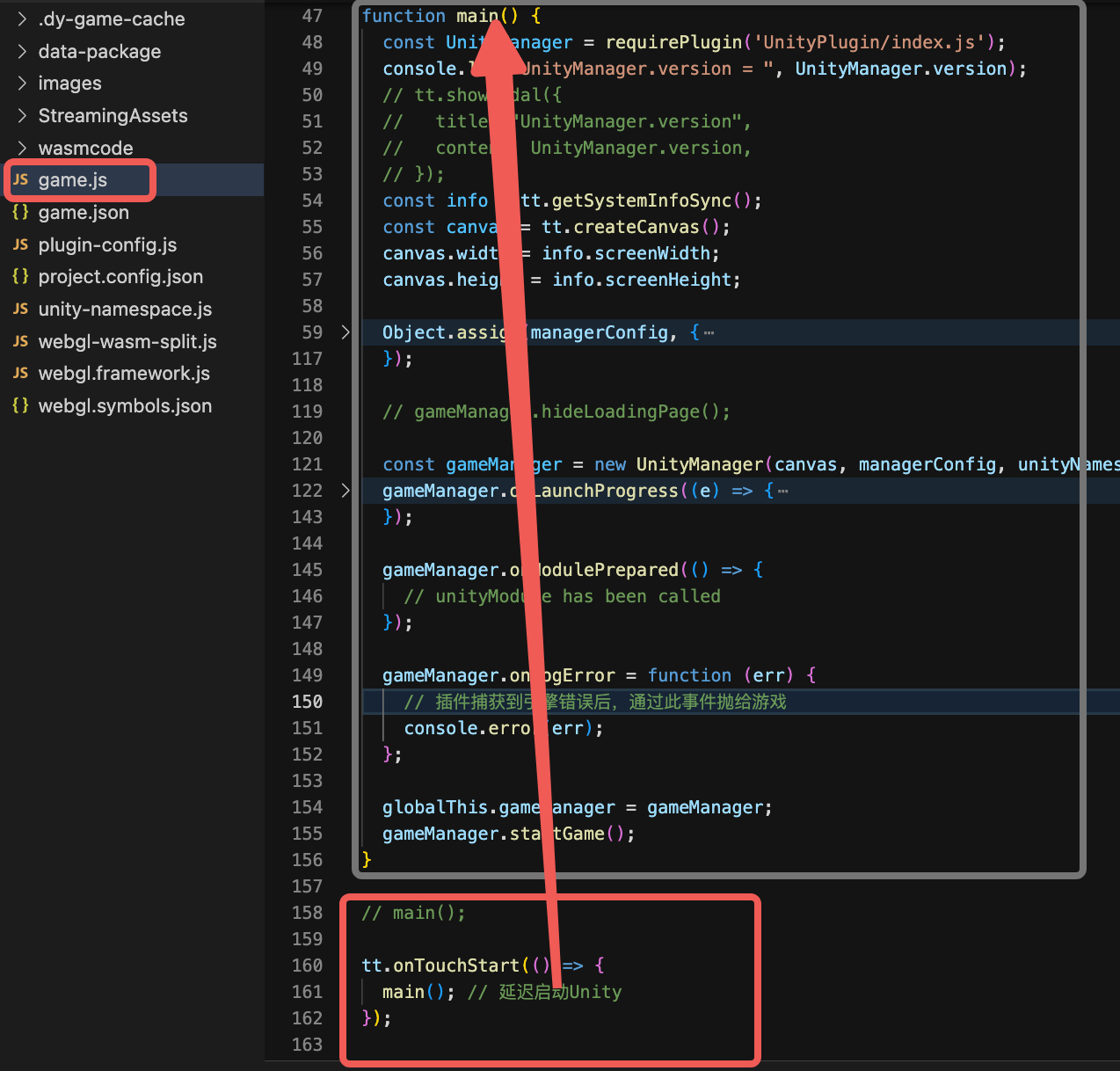Expand the images folder chevron
This screenshot has width=1120, height=1071.
(21, 84)
